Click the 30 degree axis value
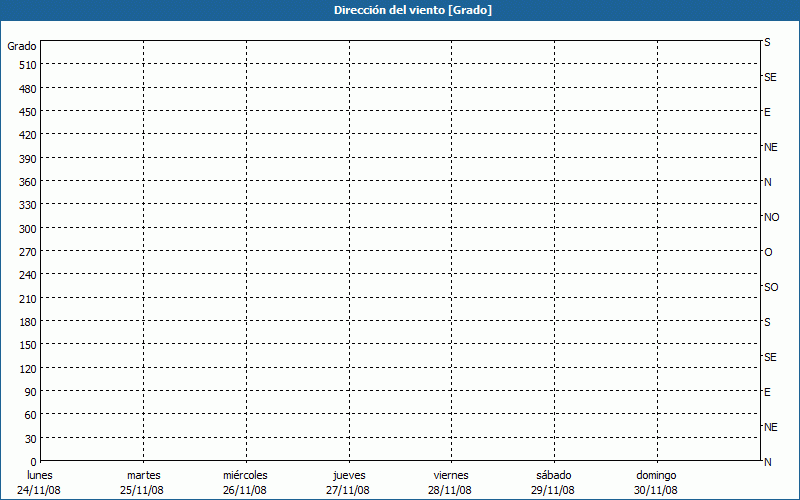The image size is (800, 500). [30, 439]
